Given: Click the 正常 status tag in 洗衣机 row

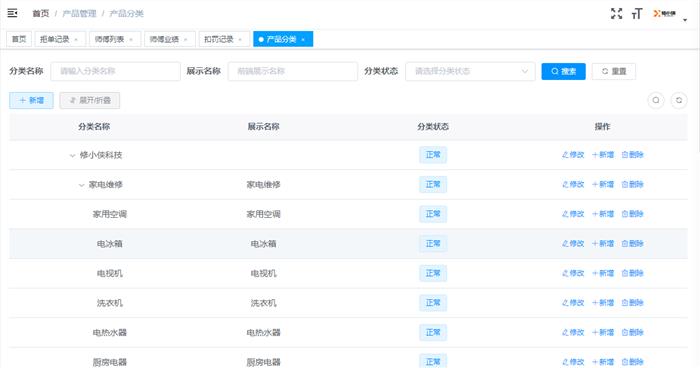Looking at the screenshot, I should click(433, 303).
